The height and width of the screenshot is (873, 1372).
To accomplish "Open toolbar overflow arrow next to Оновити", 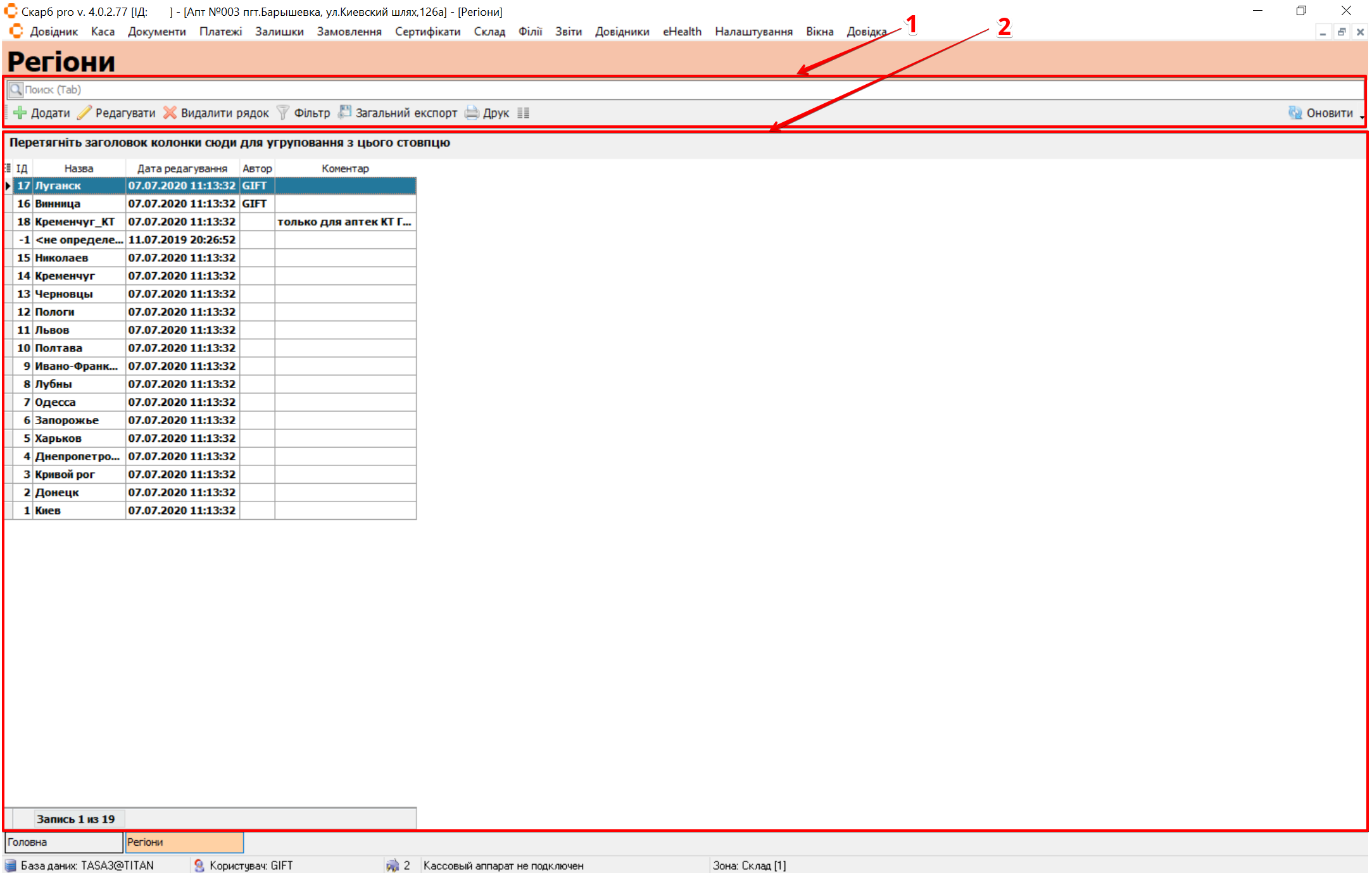I will tap(1361, 116).
